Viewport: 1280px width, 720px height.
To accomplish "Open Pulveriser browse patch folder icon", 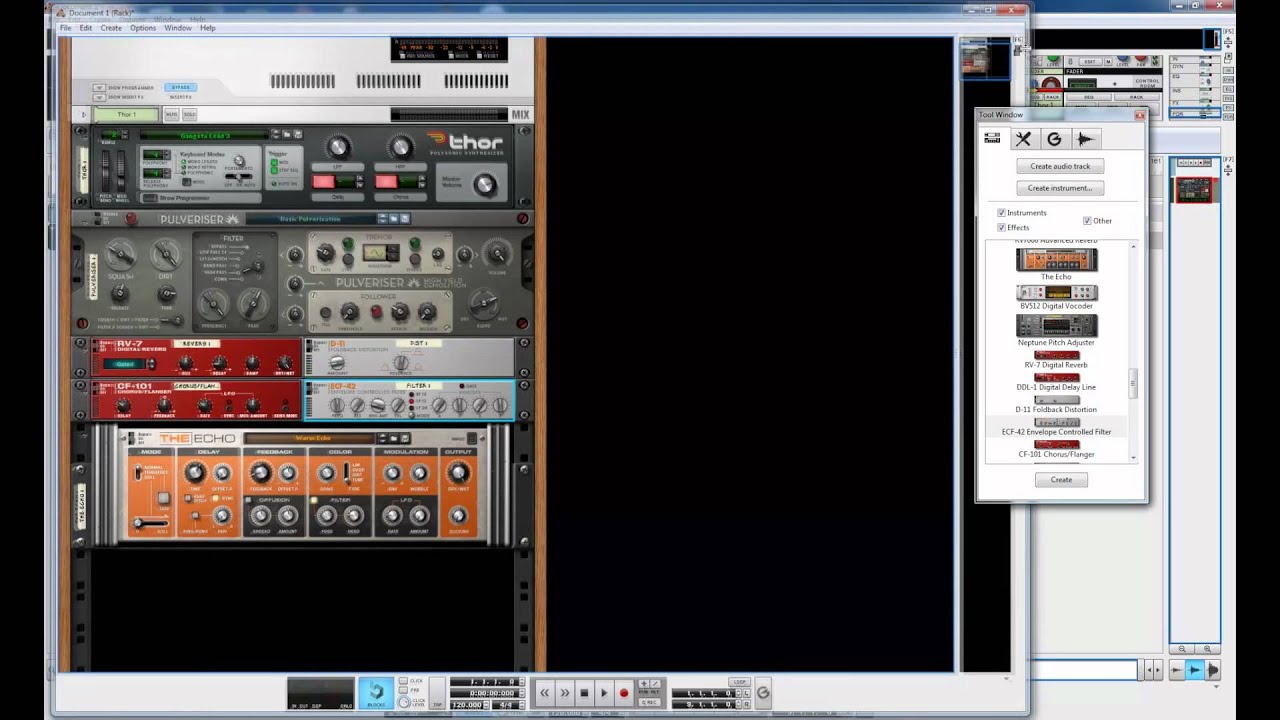I will (393, 219).
